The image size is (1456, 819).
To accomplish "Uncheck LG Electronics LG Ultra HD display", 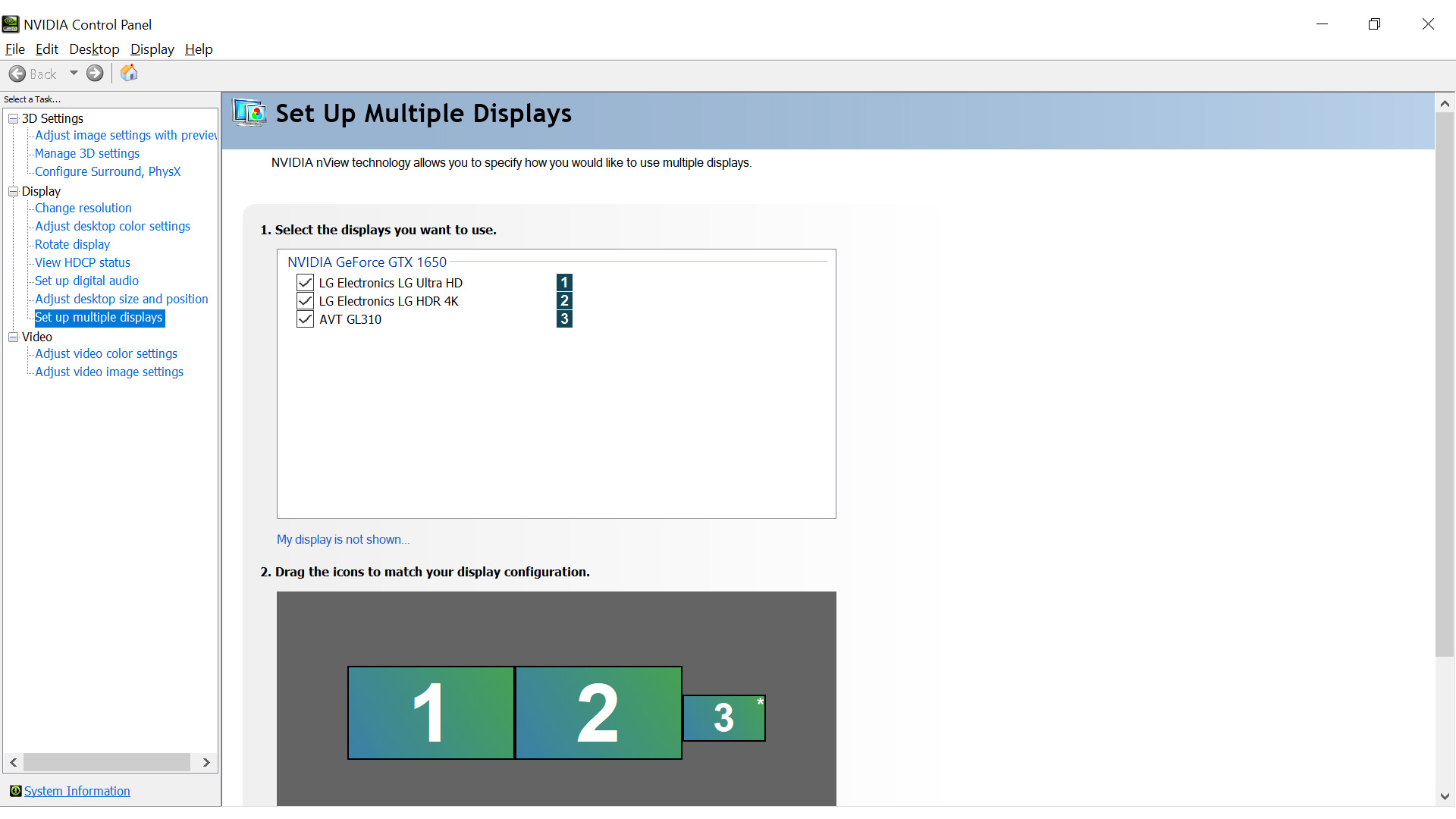I will 305,283.
